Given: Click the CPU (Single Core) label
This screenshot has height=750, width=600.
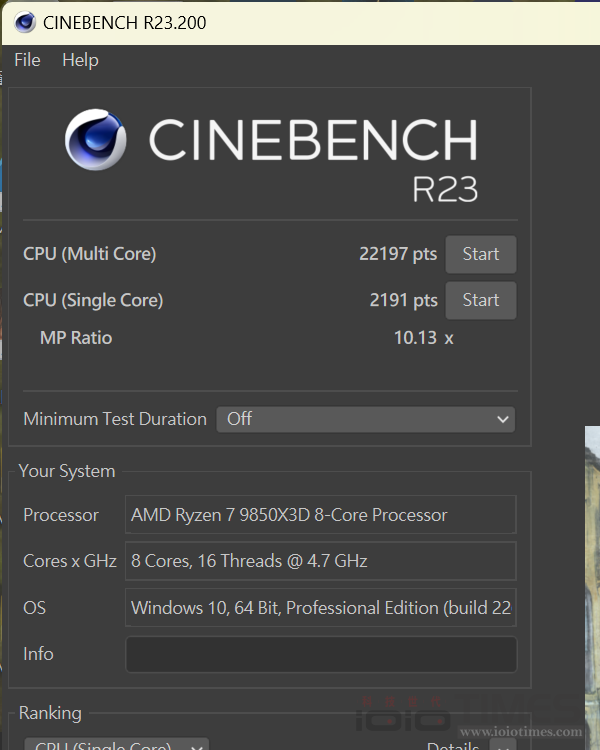Looking at the screenshot, I should [x=93, y=300].
